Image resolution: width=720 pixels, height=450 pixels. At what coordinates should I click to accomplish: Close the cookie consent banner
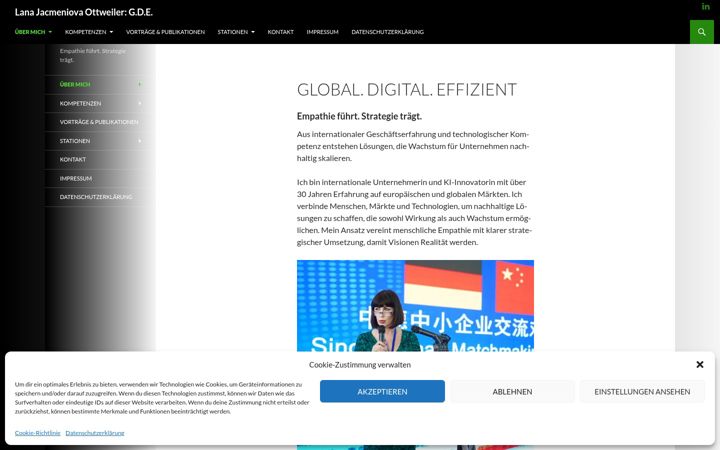[x=699, y=364]
